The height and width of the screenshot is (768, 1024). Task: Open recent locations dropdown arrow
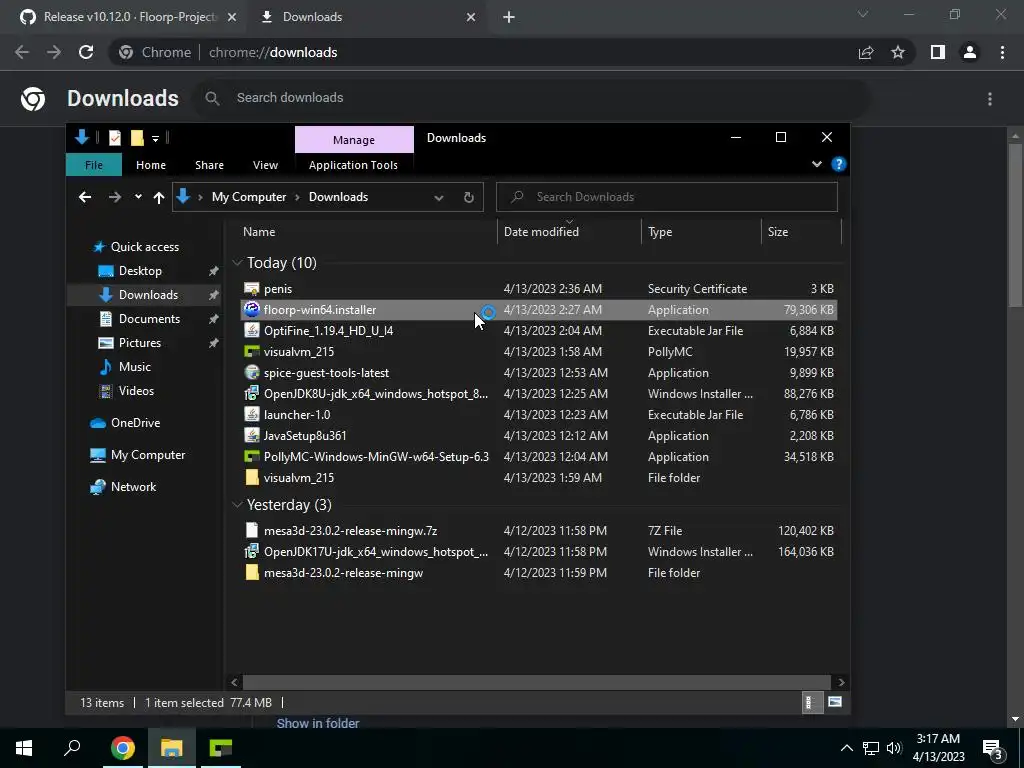pos(138,197)
